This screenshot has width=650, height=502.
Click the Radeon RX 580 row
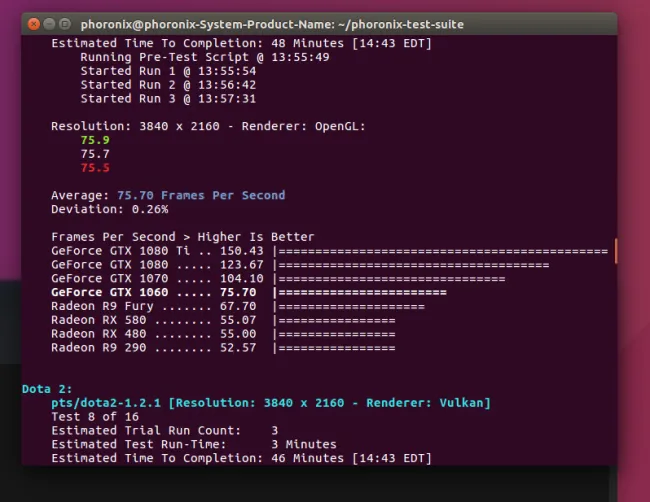click(223, 320)
